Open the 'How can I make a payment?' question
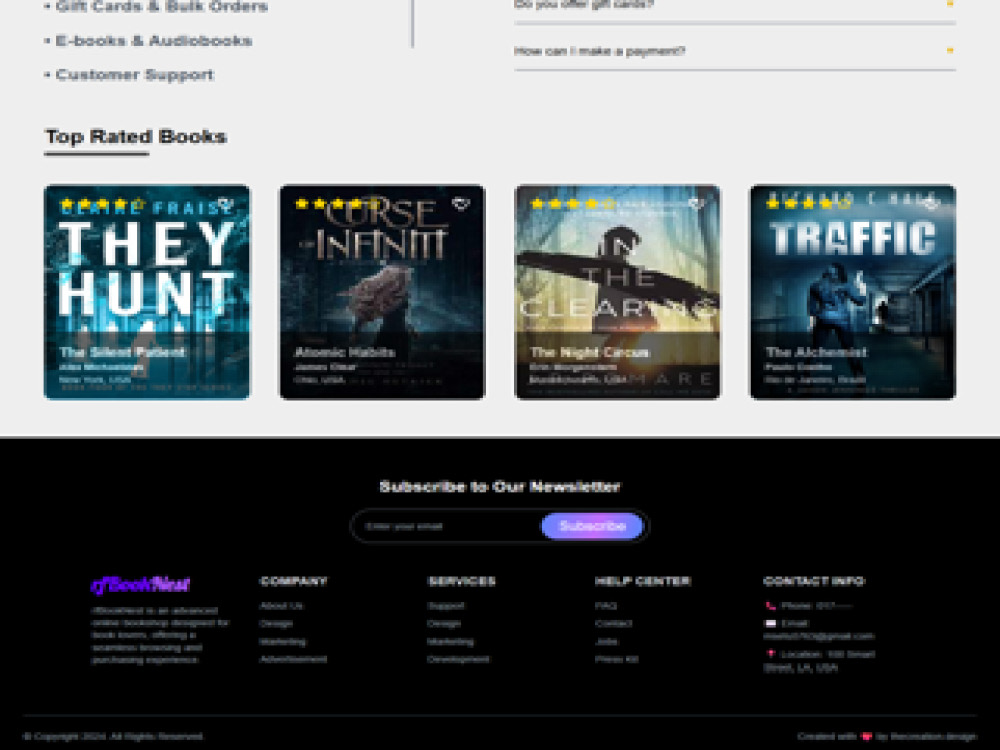Image resolution: width=1000 pixels, height=750 pixels. pos(735,51)
